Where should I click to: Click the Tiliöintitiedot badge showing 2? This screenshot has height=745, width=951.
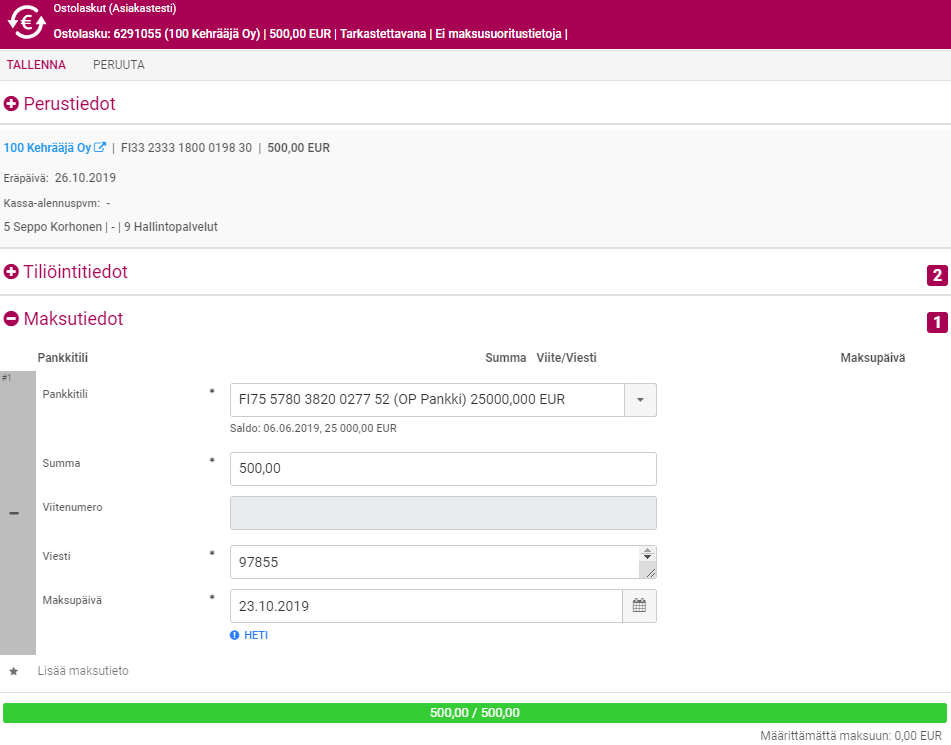pyautogui.click(x=936, y=275)
